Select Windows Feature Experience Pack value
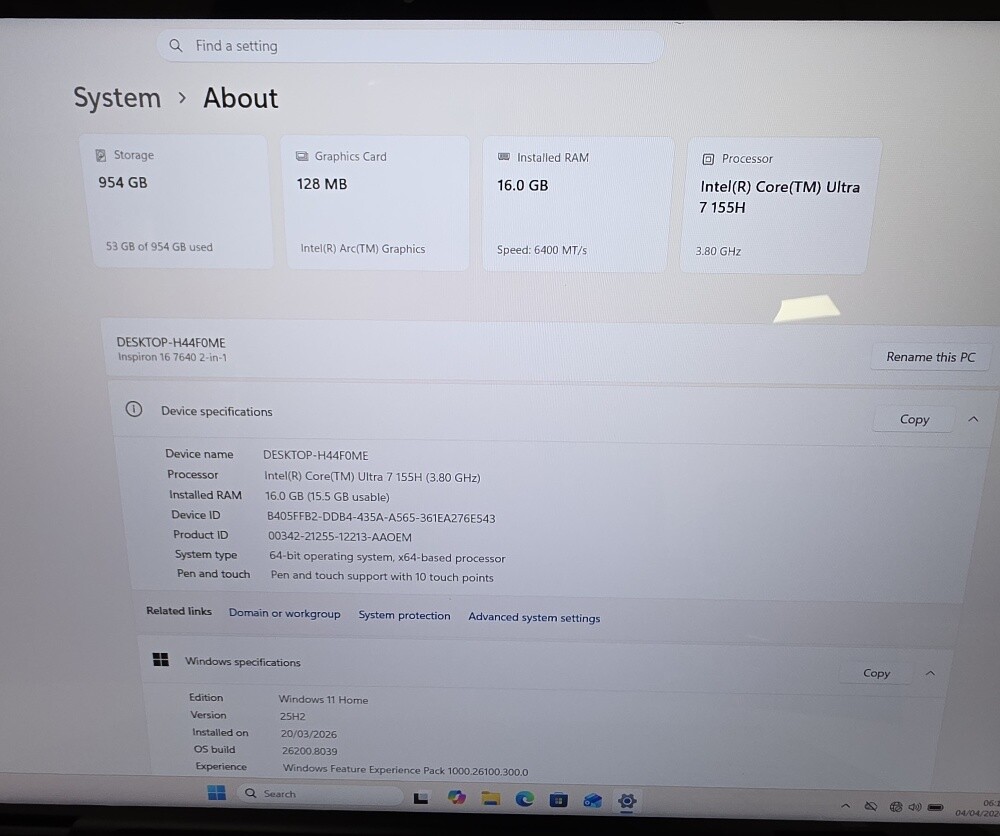 (x=406, y=770)
